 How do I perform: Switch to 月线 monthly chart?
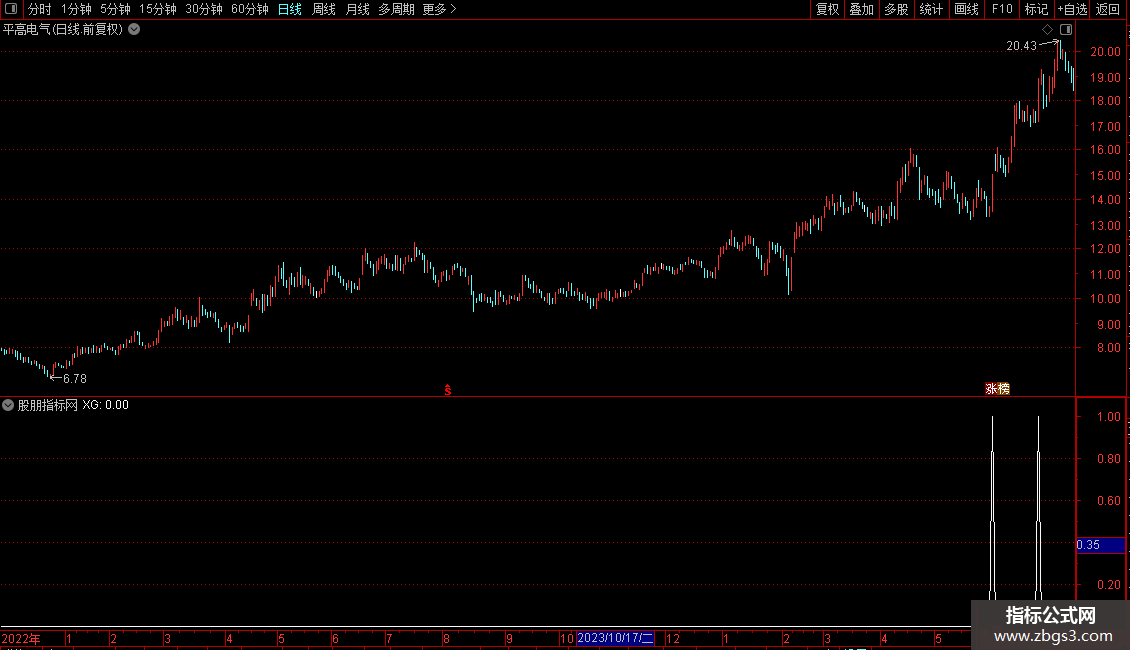coord(357,9)
